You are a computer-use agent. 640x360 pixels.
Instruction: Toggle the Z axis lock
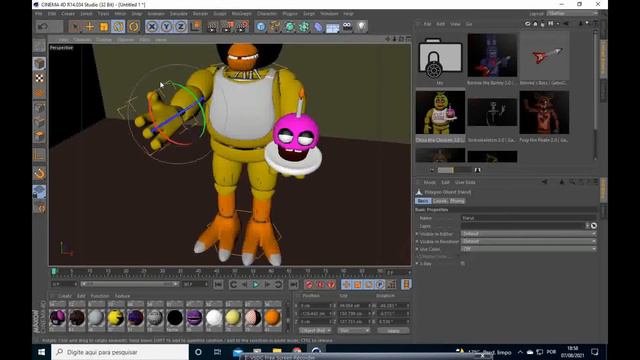coord(180,27)
